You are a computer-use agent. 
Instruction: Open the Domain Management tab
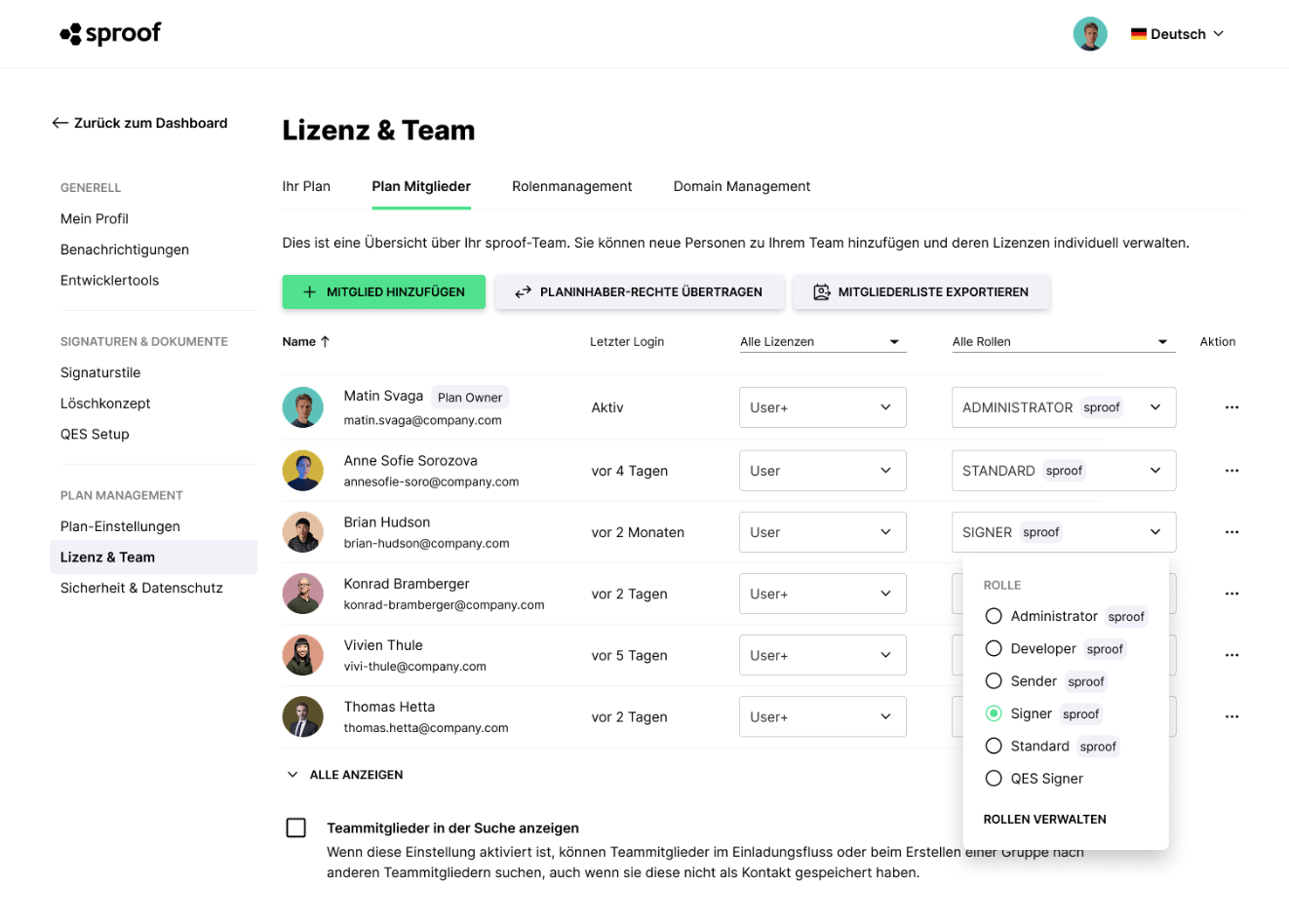pyautogui.click(x=742, y=186)
